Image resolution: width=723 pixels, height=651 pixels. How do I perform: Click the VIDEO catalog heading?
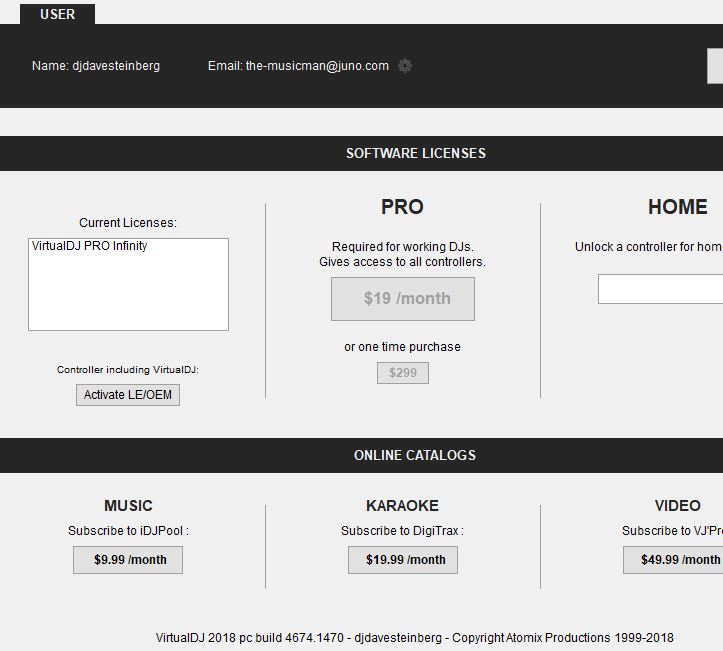click(x=677, y=506)
